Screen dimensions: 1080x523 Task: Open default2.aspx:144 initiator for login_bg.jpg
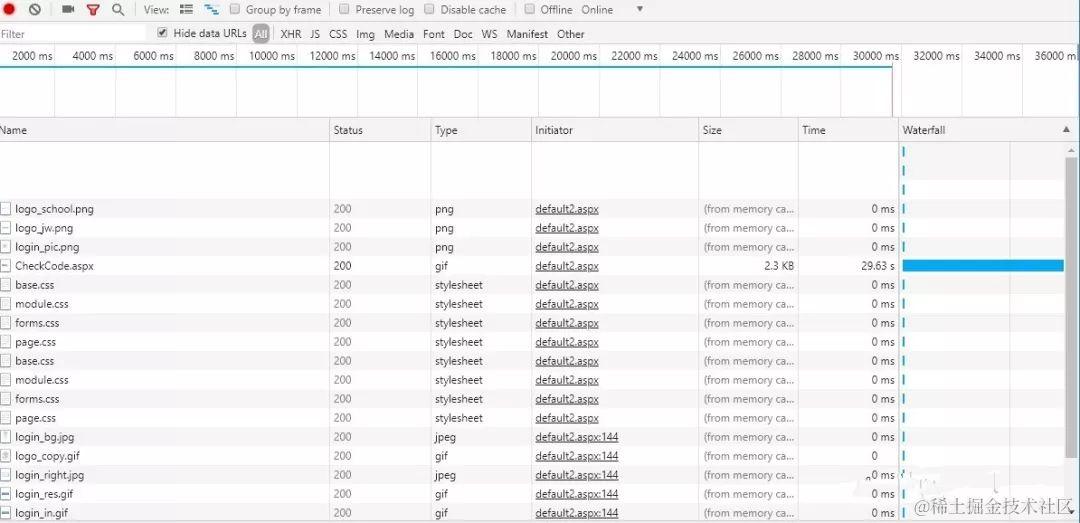pos(577,437)
